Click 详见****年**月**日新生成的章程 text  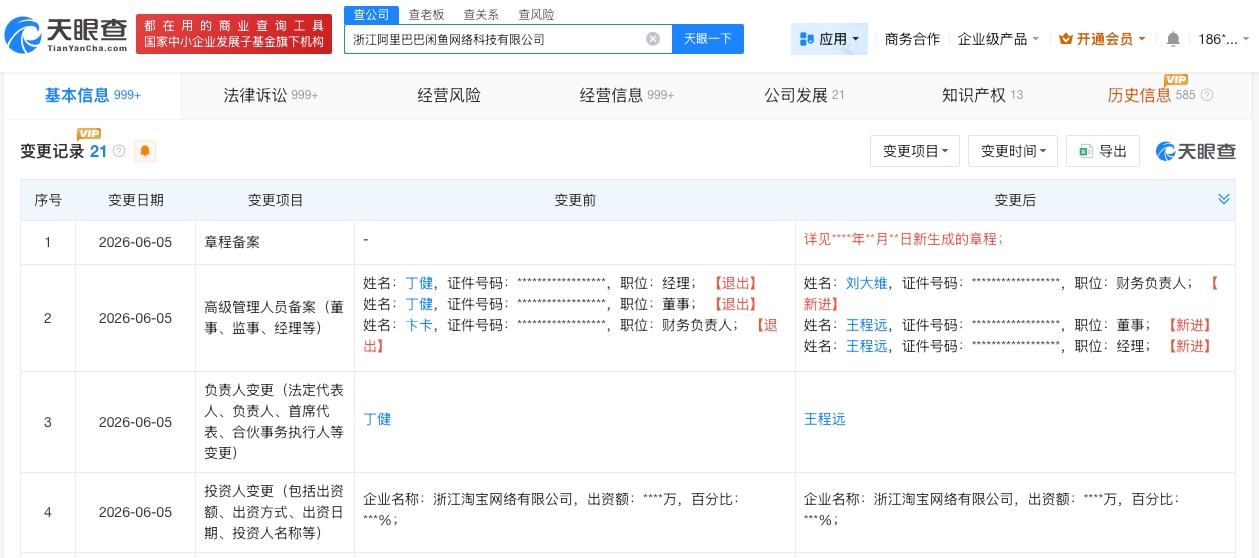(903, 240)
